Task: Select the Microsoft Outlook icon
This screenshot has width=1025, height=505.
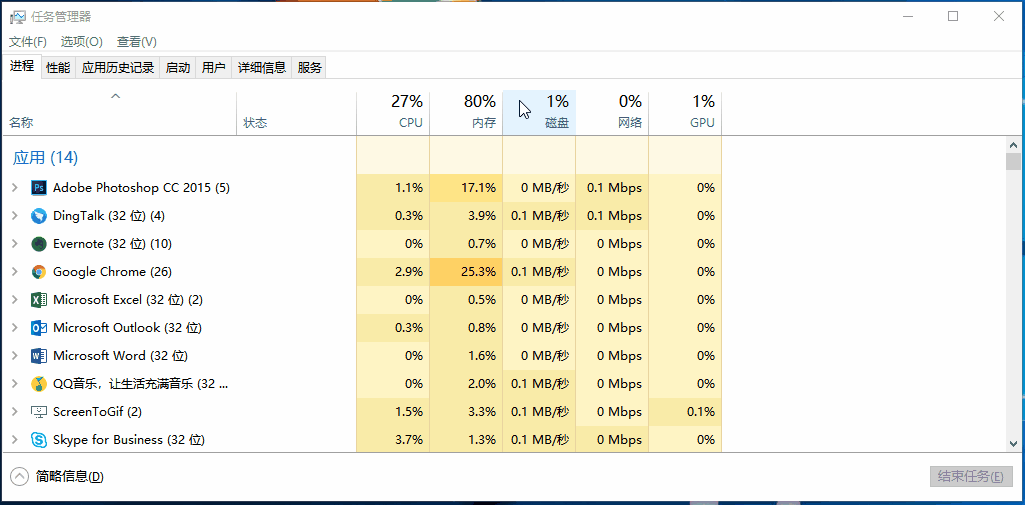Action: 39,328
